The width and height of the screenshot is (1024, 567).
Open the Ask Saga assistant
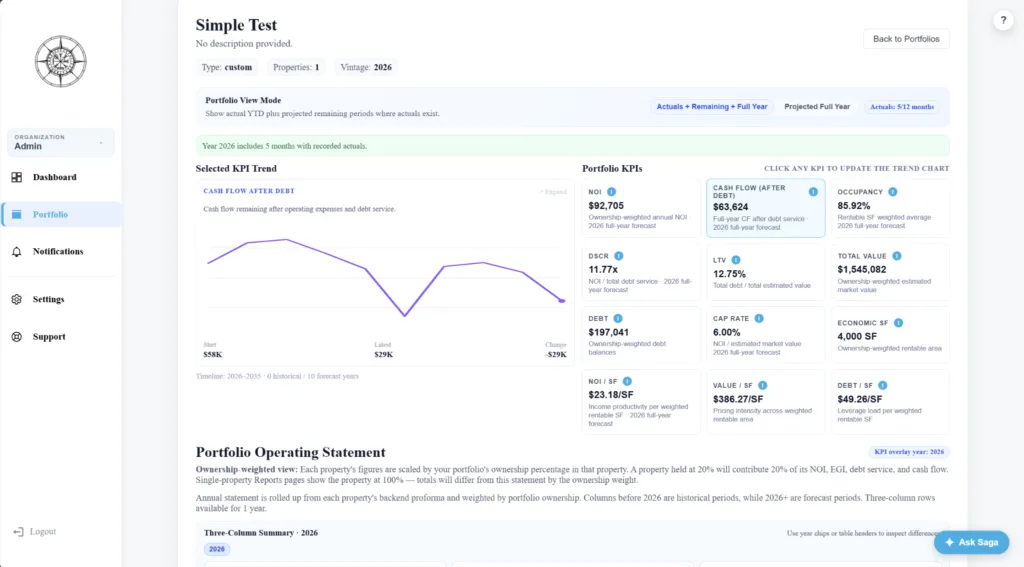pyautogui.click(x=971, y=542)
